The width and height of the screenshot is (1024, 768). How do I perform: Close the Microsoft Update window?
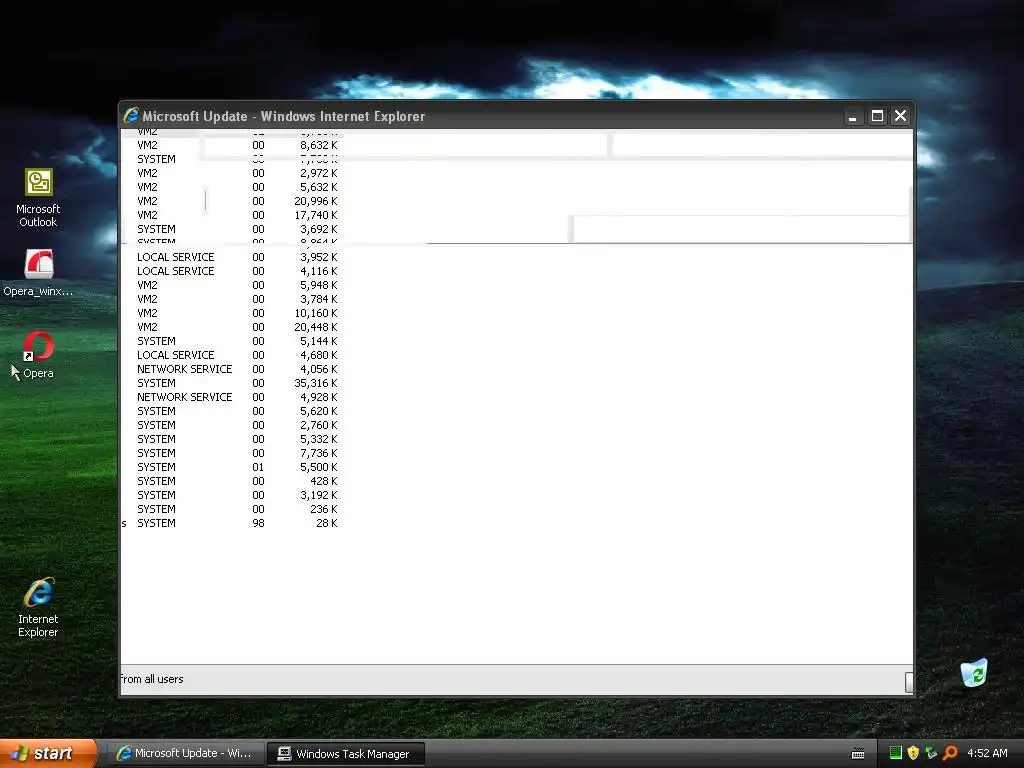(901, 116)
